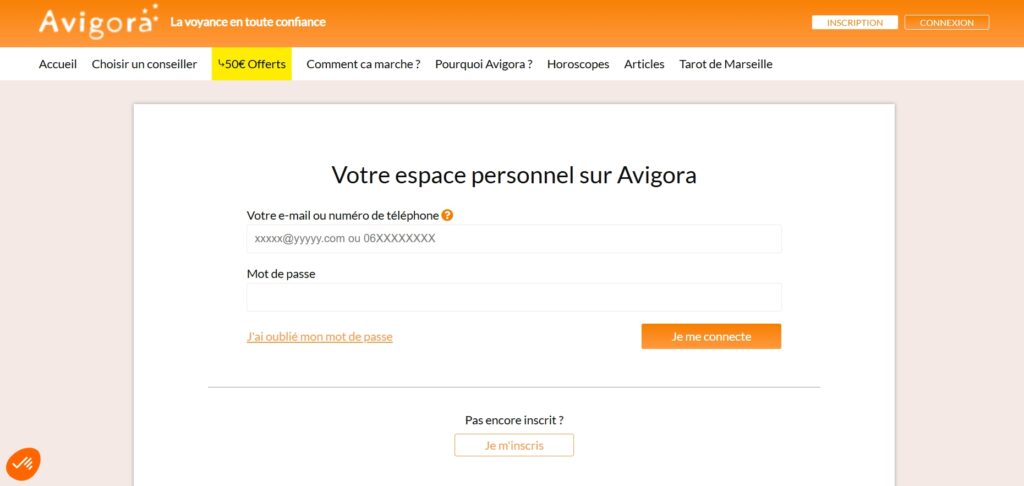
Task: Click the Je m'inscris button
Action: (x=514, y=445)
